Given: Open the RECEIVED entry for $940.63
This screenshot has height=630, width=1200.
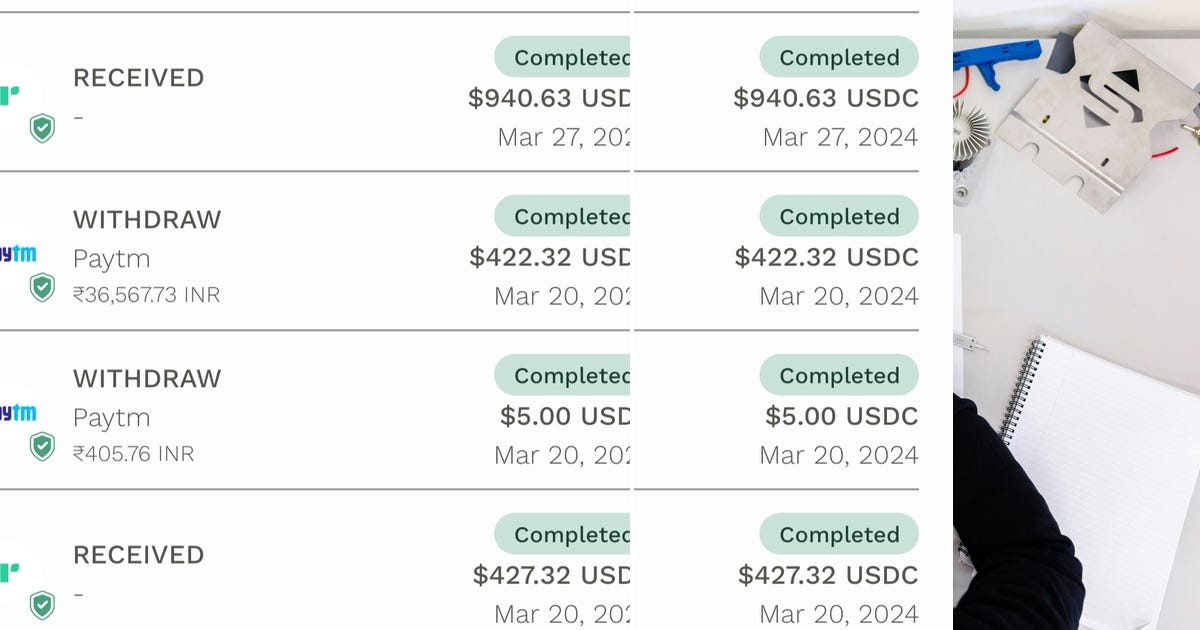Looking at the screenshot, I should 138,78.
